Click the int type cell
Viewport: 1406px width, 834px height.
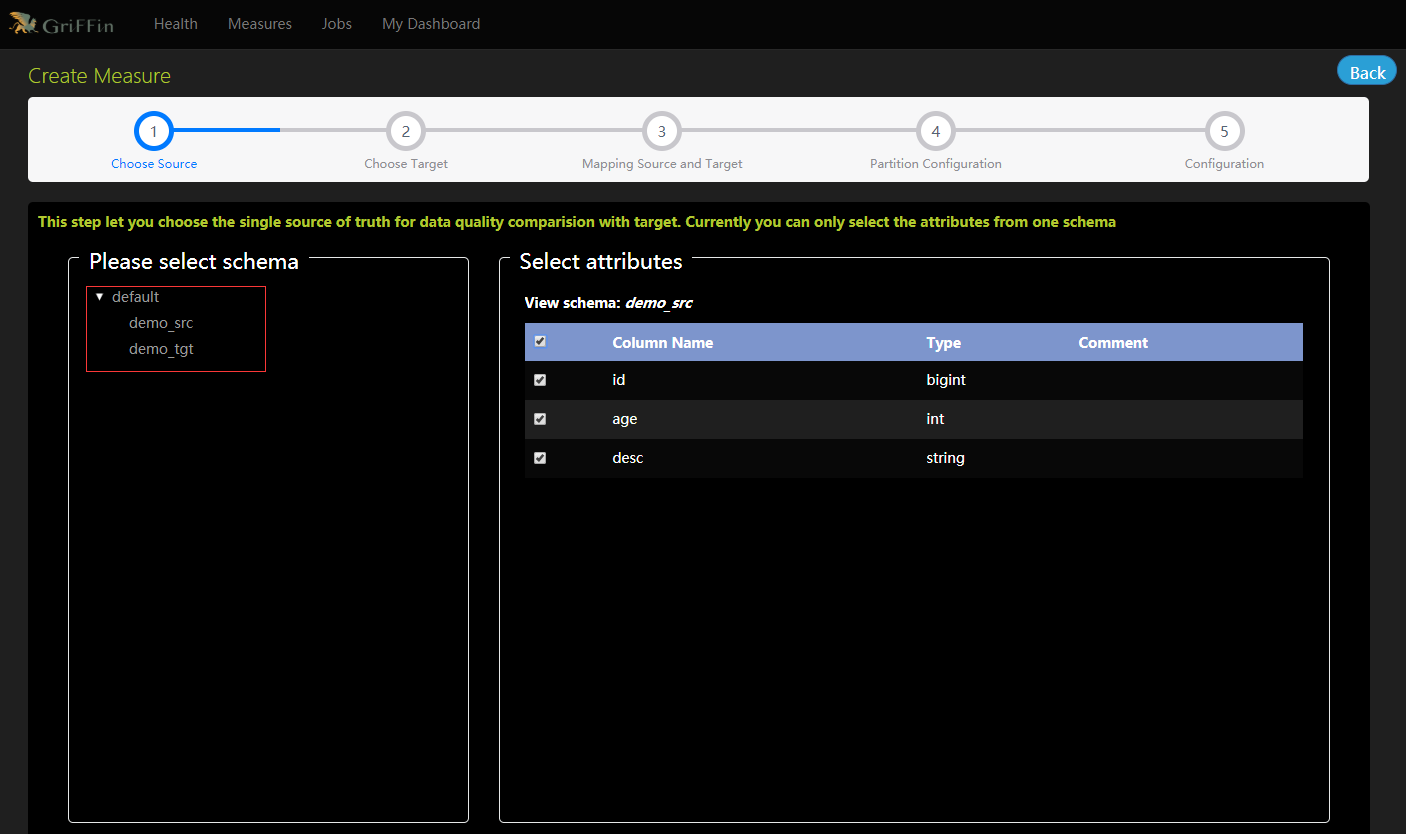point(935,419)
